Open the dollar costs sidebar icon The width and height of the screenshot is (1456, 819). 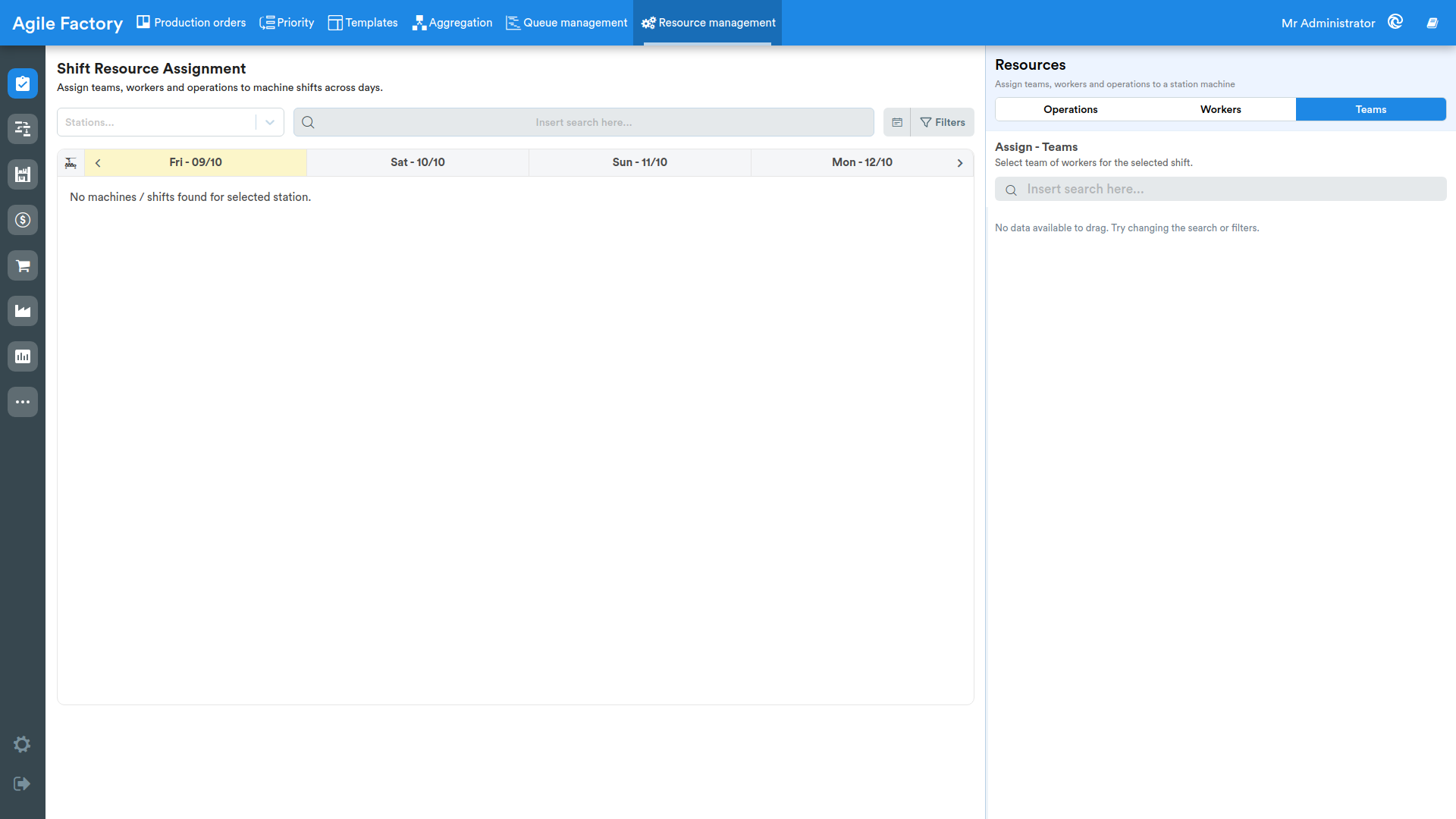click(23, 220)
